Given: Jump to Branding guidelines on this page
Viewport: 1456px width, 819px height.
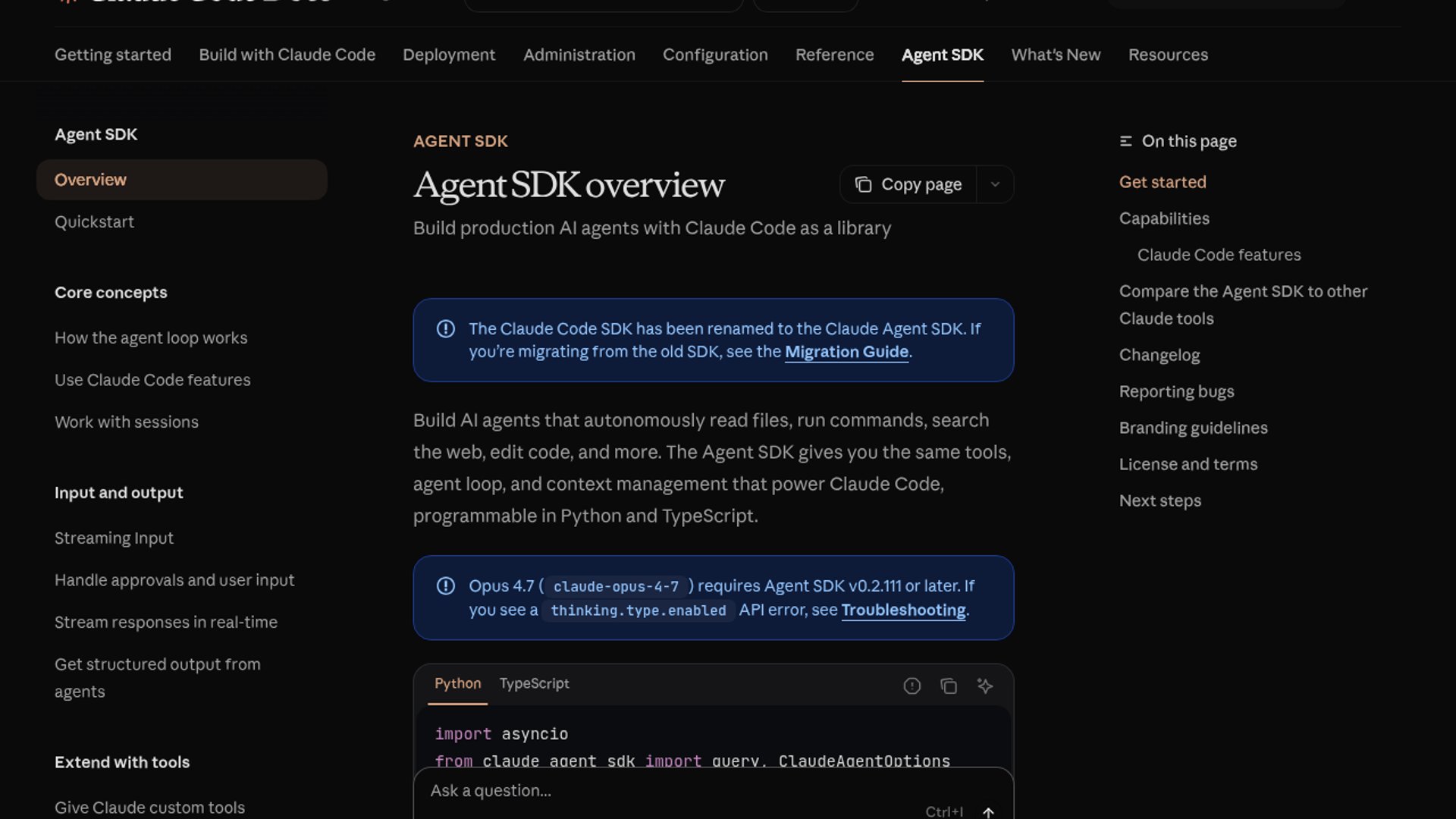Looking at the screenshot, I should coord(1193,428).
